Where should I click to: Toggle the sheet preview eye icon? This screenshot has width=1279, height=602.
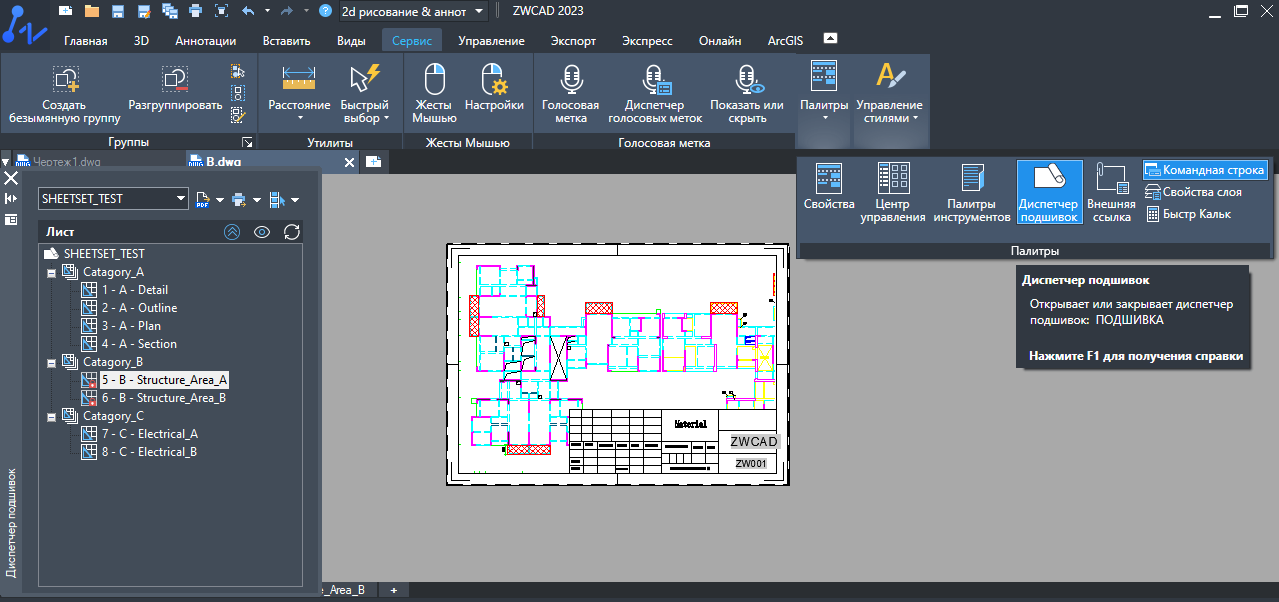(262, 232)
